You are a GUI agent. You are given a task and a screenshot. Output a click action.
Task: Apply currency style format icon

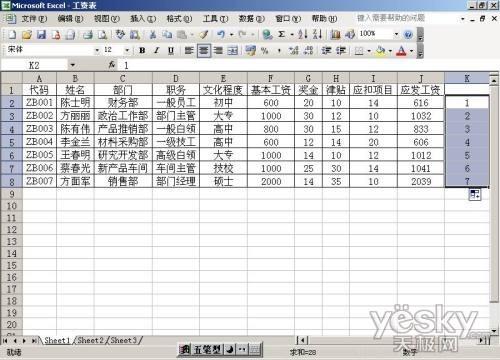(250, 51)
